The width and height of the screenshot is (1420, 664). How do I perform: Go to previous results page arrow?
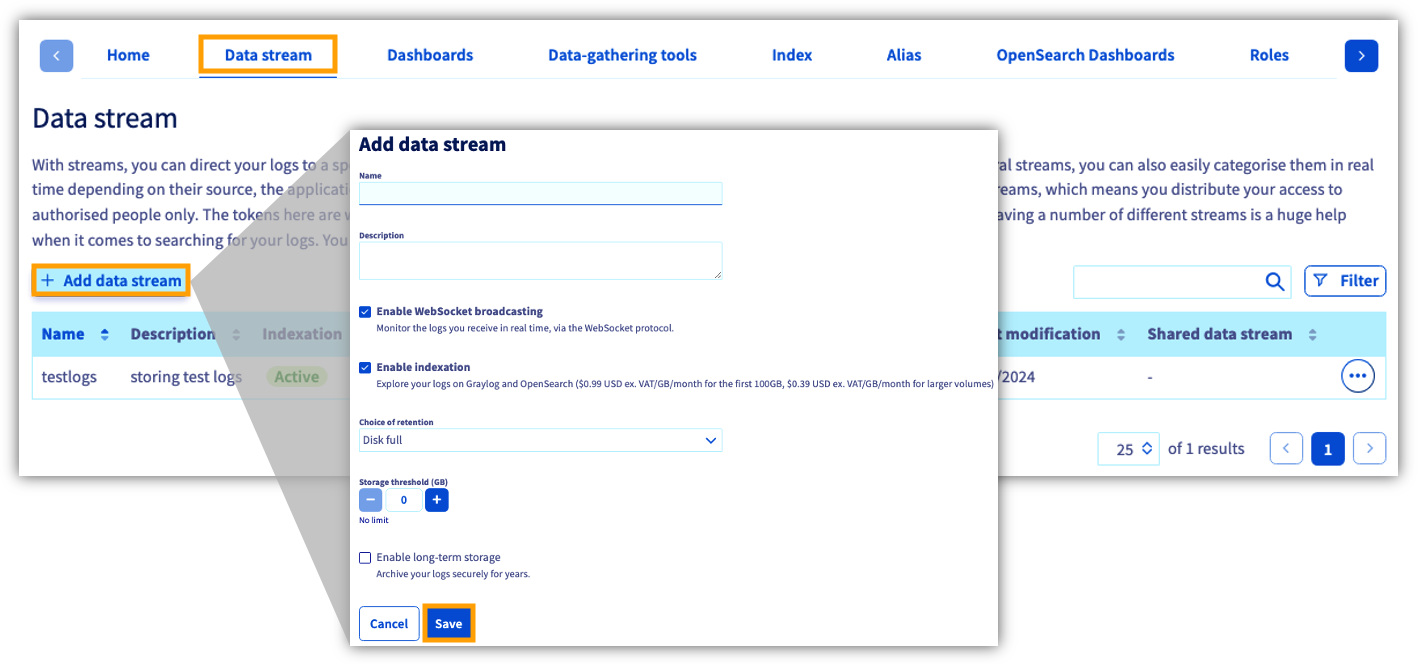pos(1286,449)
